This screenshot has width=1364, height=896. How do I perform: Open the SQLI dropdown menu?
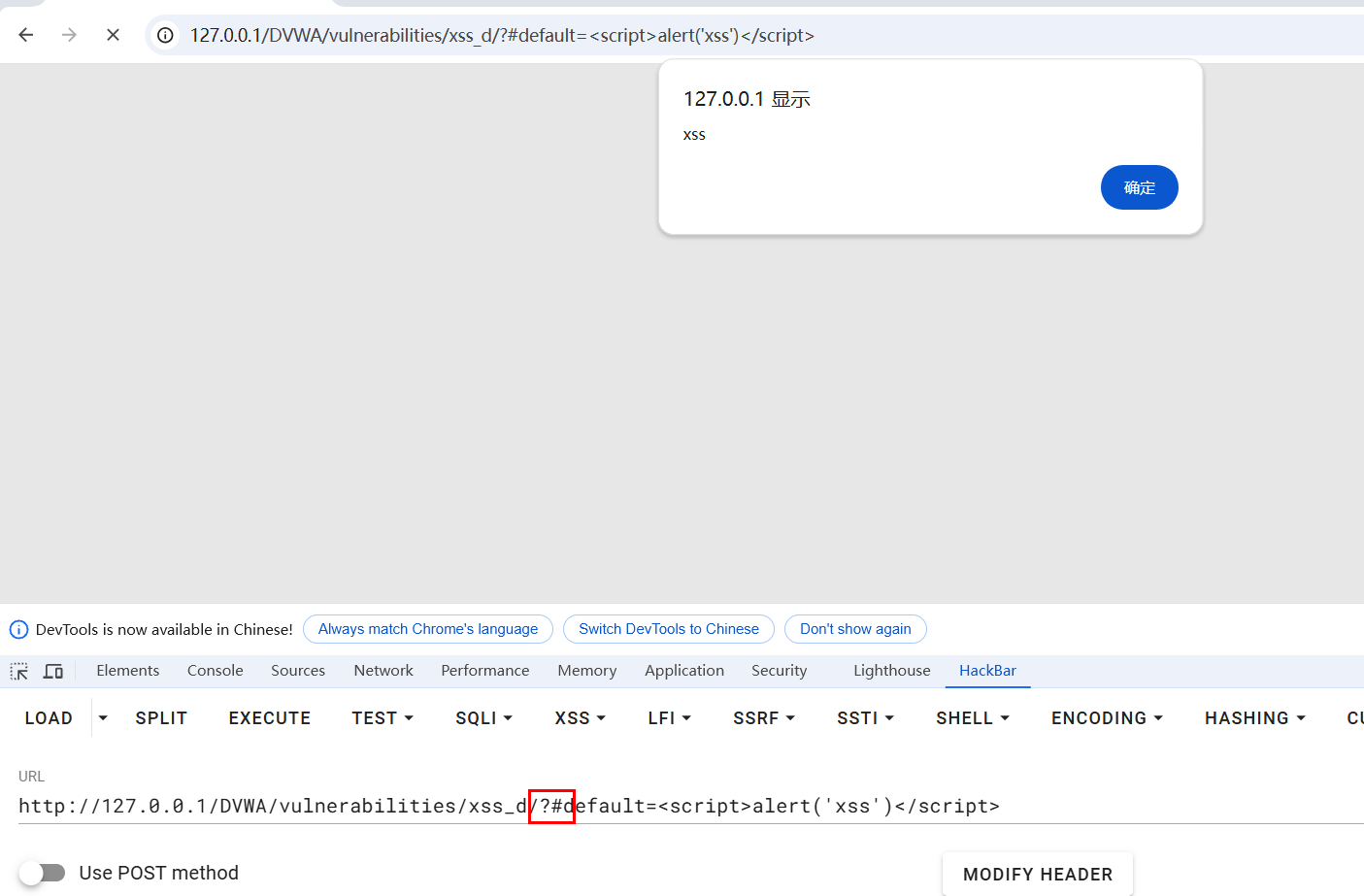[x=483, y=718]
